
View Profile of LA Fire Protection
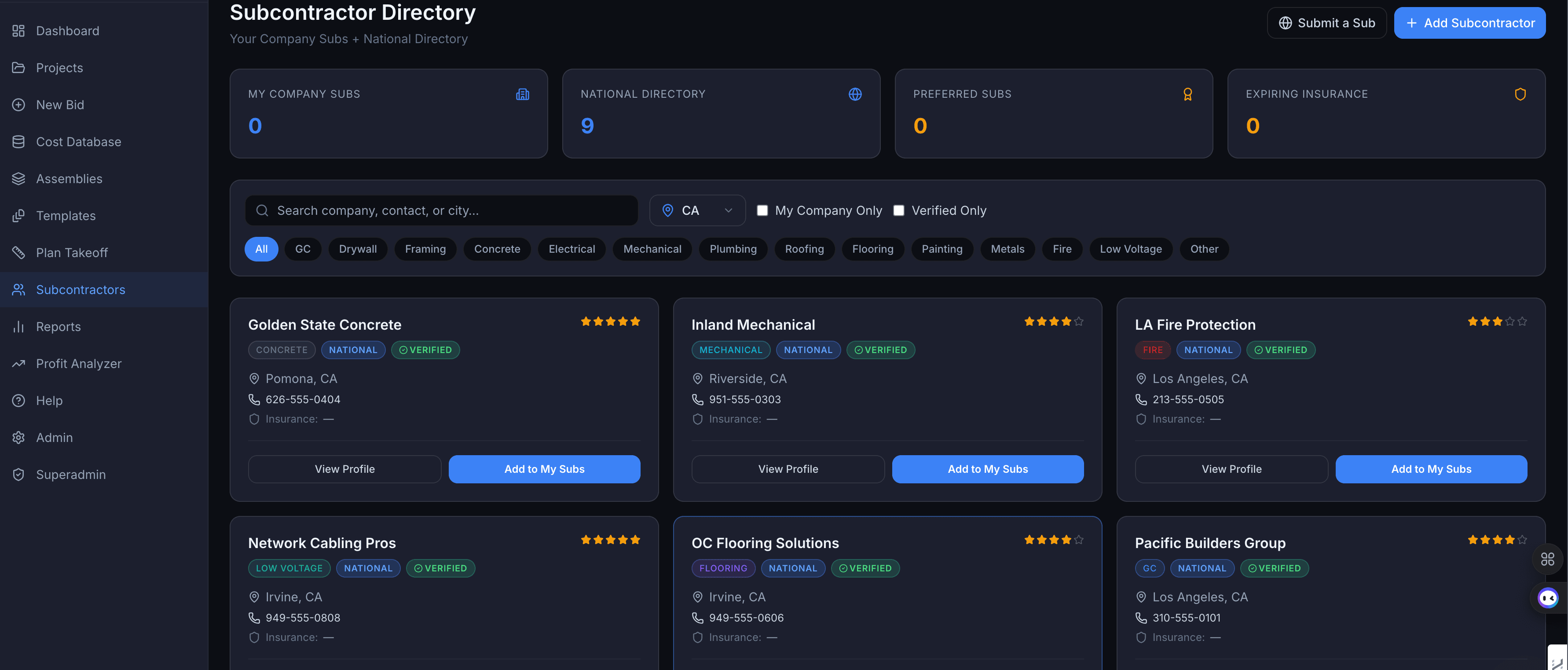click(x=1231, y=469)
